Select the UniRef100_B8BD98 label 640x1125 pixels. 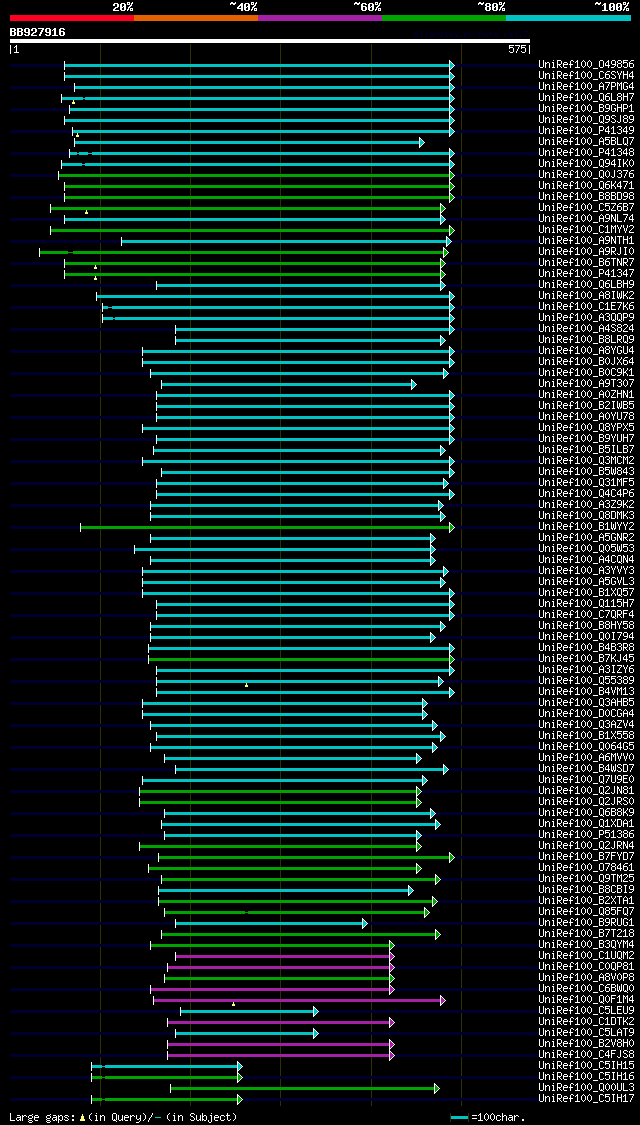point(586,197)
